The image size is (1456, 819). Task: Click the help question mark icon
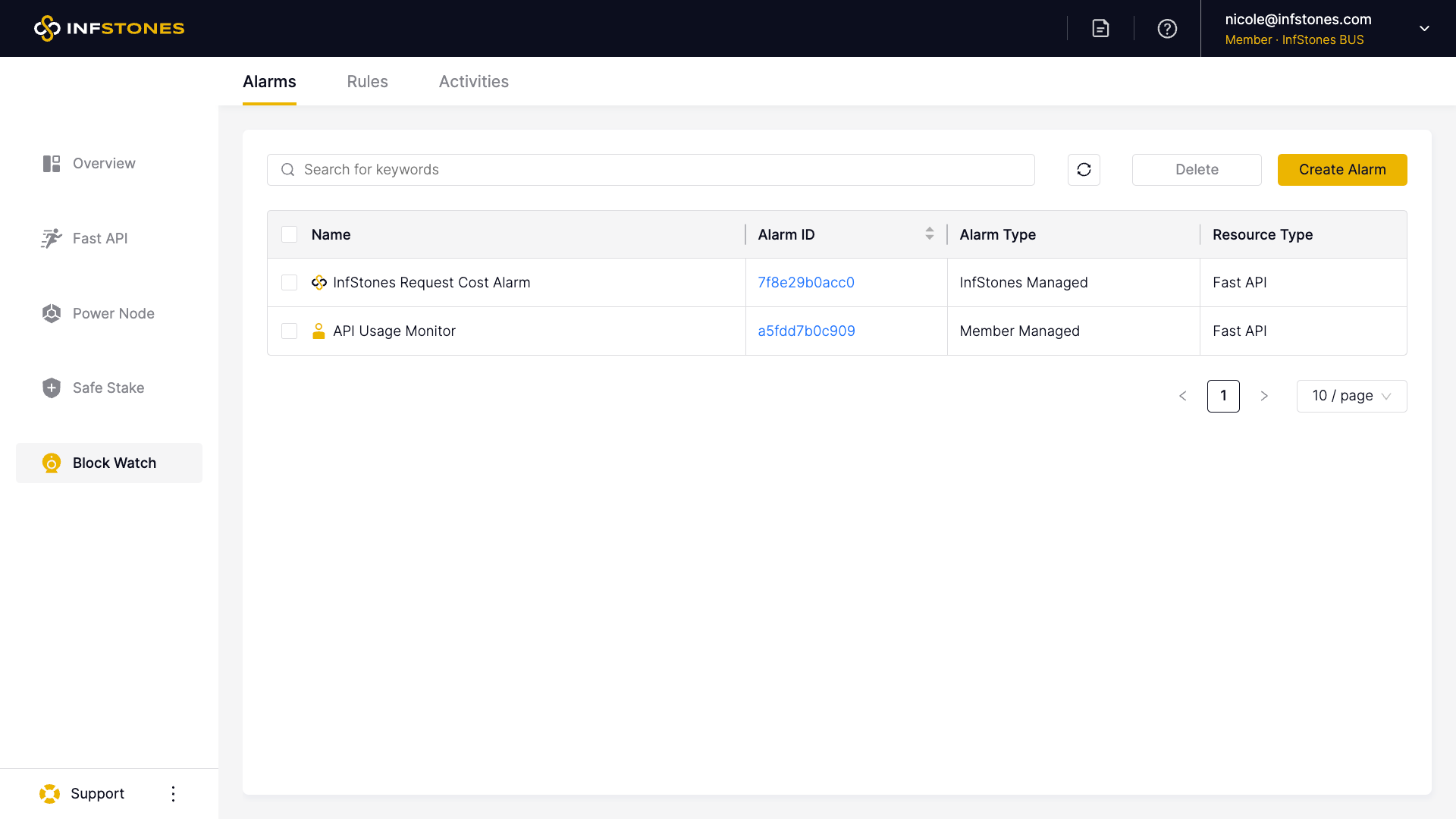(1167, 28)
